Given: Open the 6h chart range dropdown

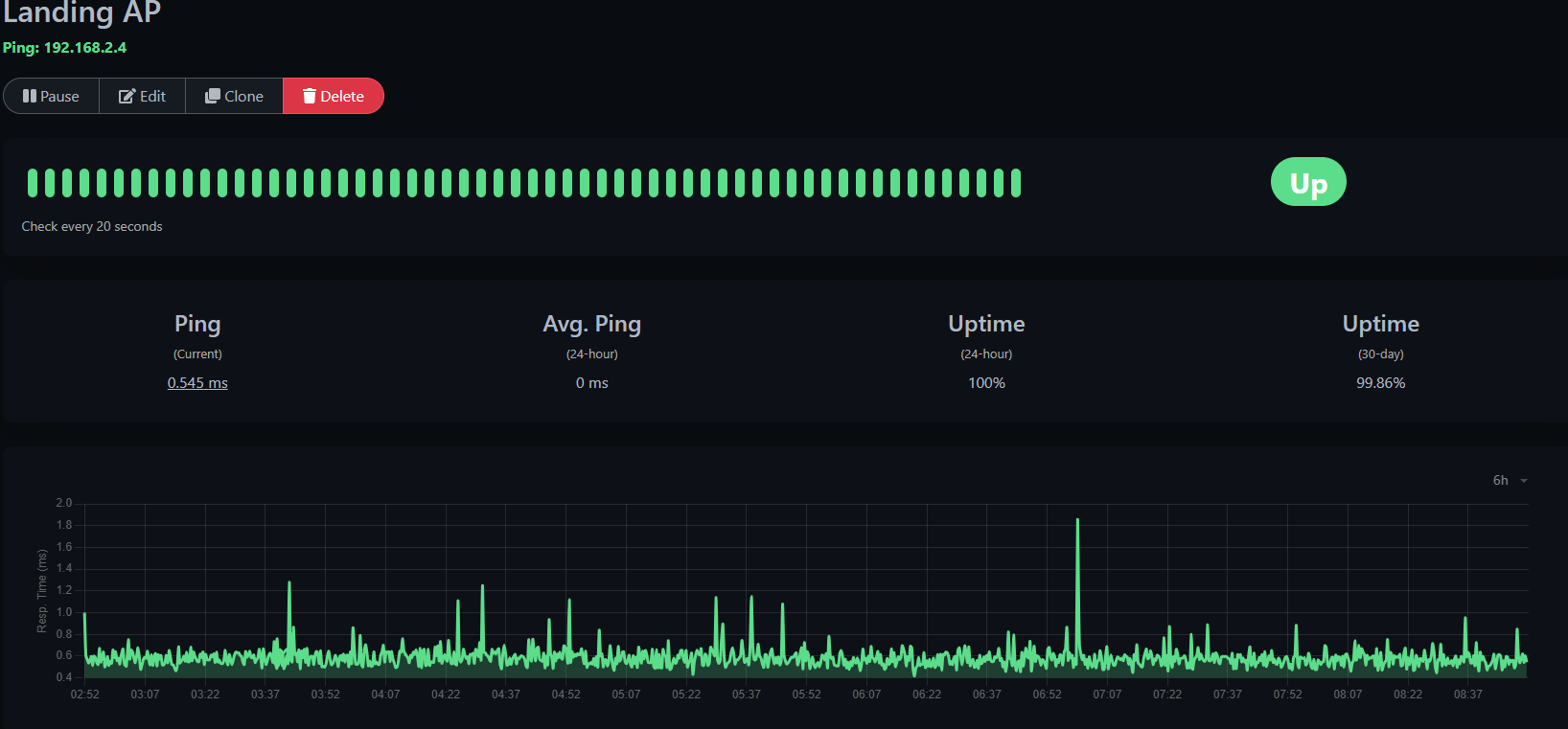Looking at the screenshot, I should (x=1510, y=480).
